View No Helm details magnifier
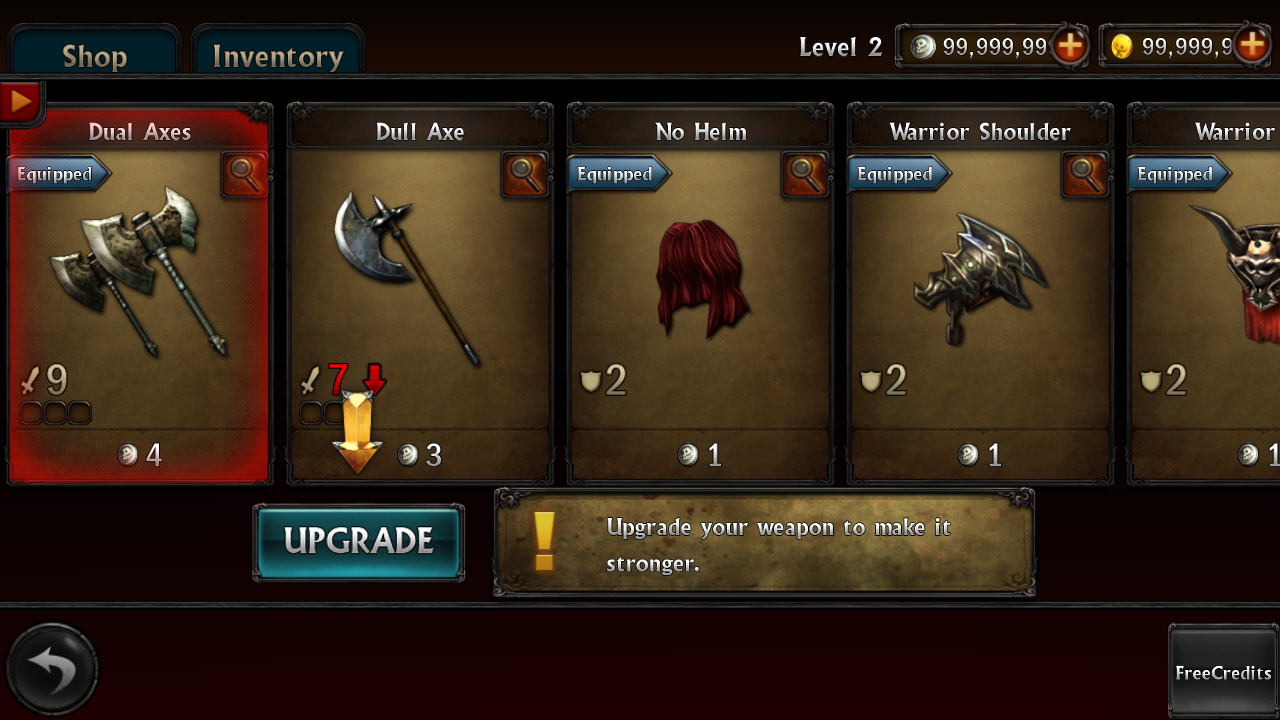1280x720 pixels. 805,174
